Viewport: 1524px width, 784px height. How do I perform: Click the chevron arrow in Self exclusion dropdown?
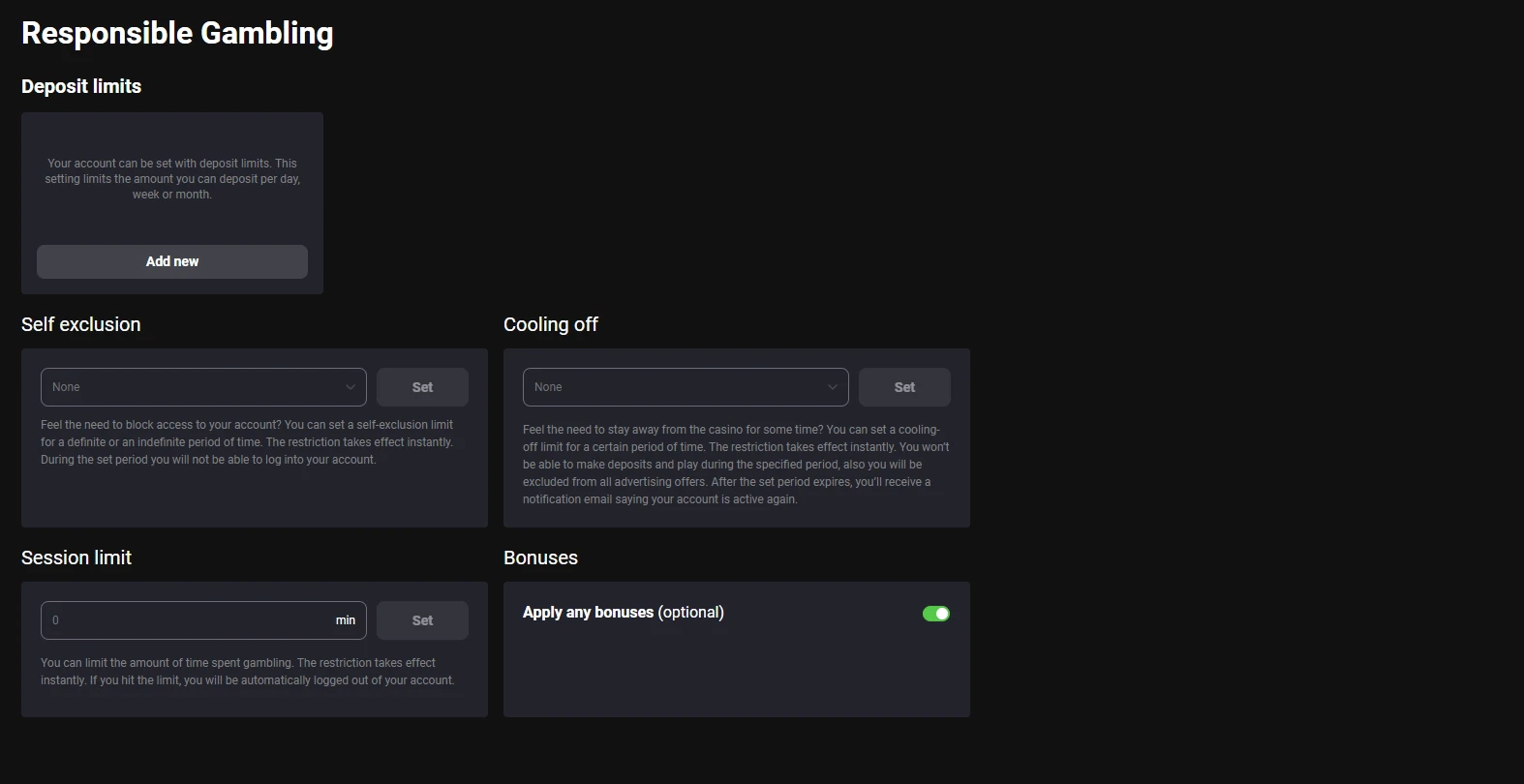tap(351, 387)
